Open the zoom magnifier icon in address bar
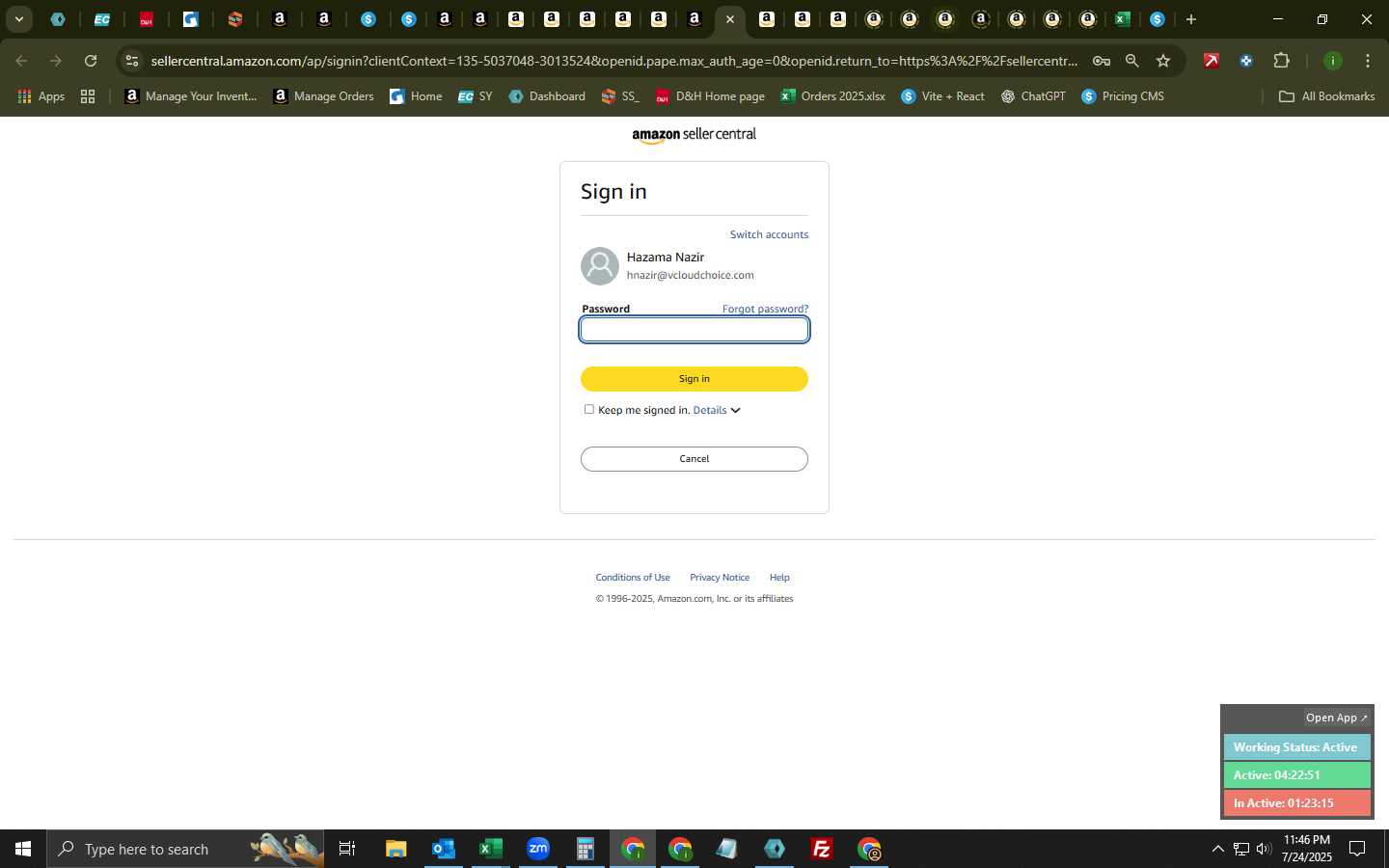The image size is (1389, 868). [1132, 61]
